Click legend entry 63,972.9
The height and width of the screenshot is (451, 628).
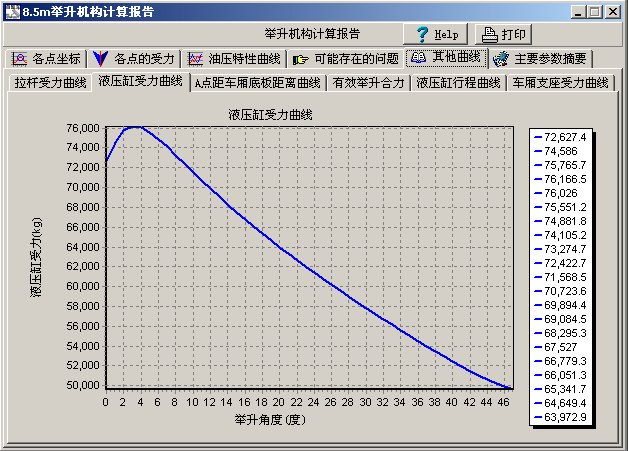pyautogui.click(x=560, y=418)
